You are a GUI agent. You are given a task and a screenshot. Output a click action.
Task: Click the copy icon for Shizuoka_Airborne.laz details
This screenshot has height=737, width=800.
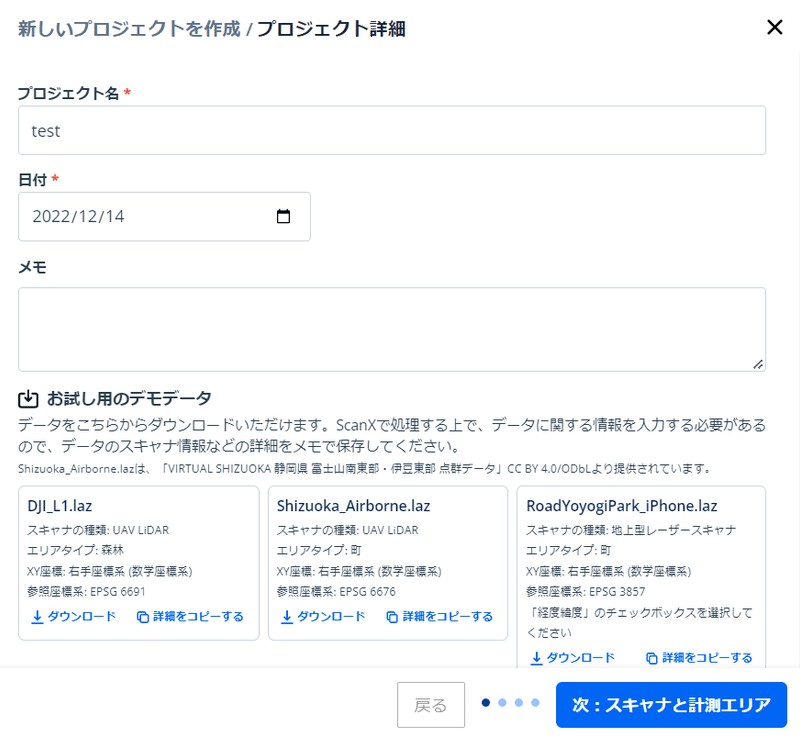click(x=392, y=617)
